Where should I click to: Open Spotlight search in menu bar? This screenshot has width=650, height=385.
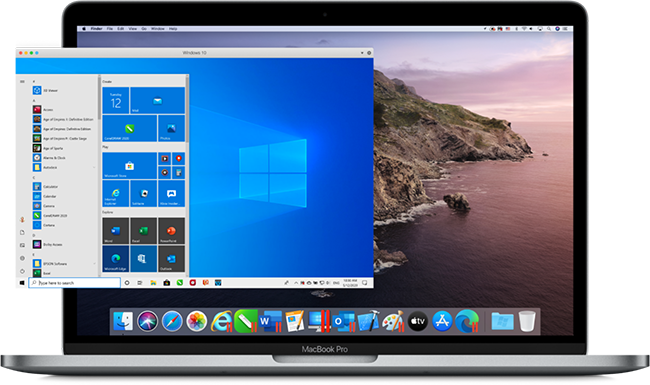[549, 29]
